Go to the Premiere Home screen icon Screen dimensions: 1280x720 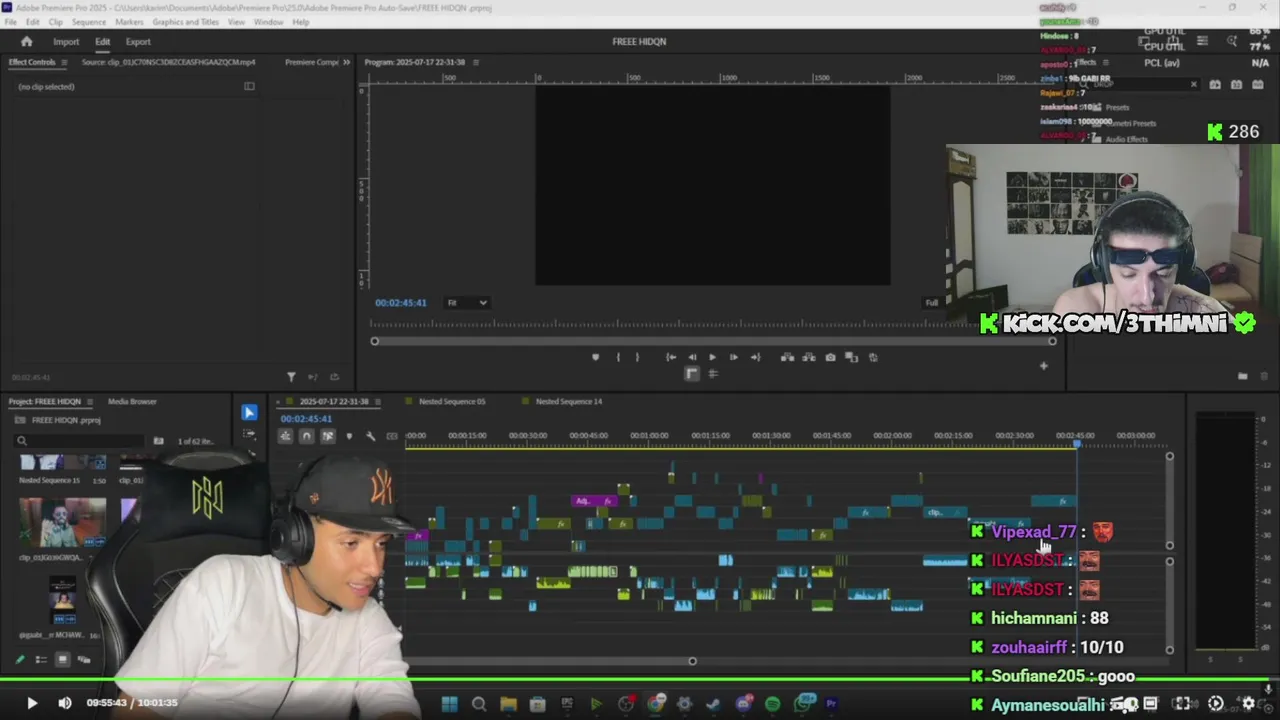point(27,41)
